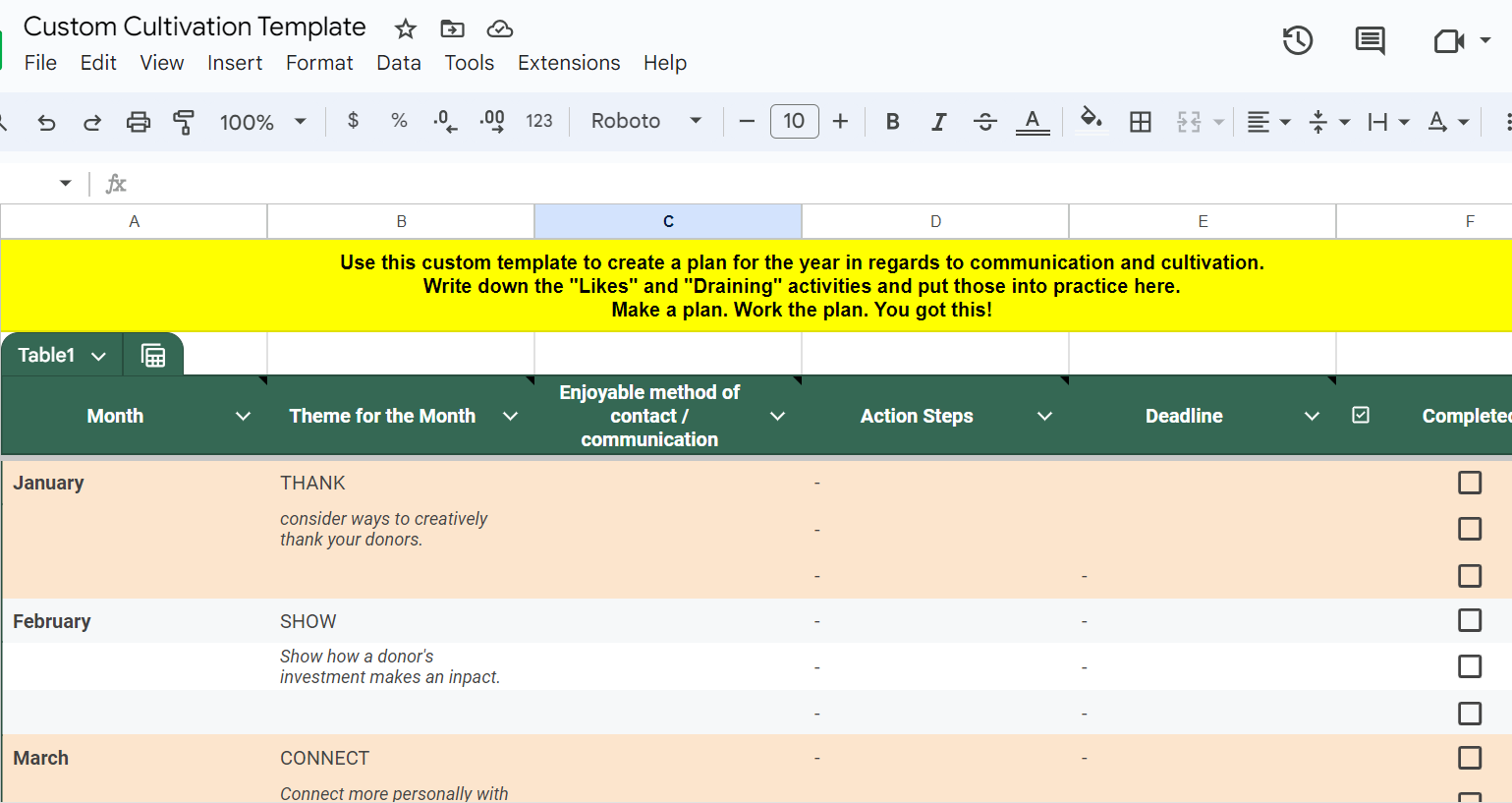1512x803 pixels.
Task: Check the March CONNECT row checkbox
Action: coord(1470,758)
